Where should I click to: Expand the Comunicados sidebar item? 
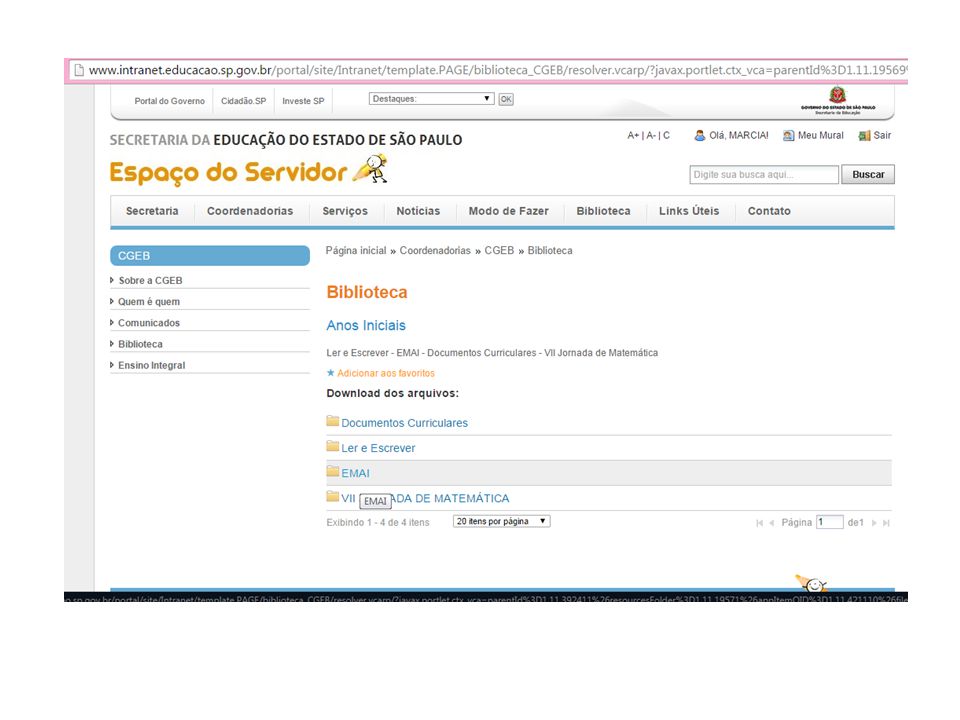[111, 323]
